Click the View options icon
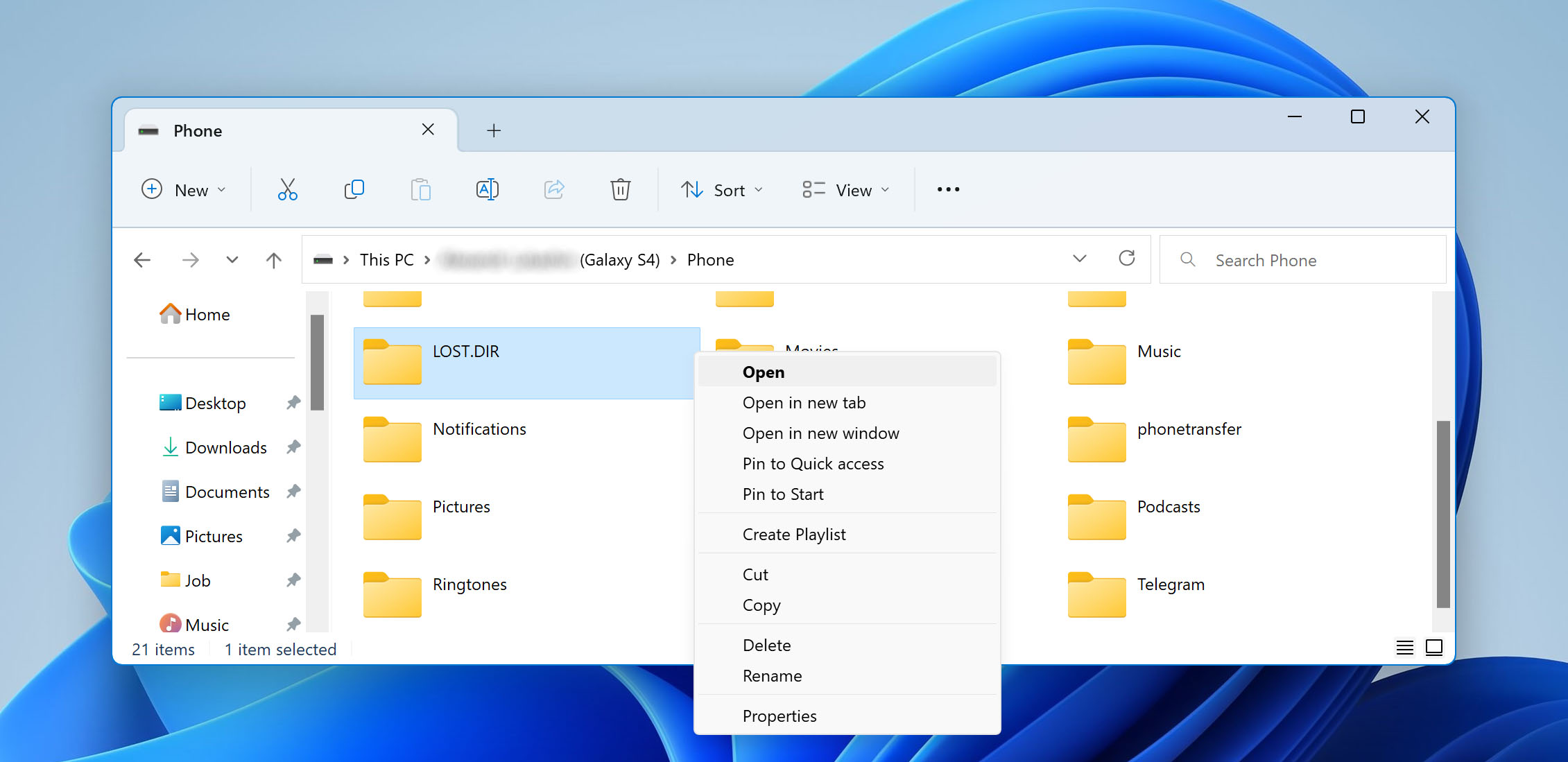Viewport: 1568px width, 762px height. [845, 190]
